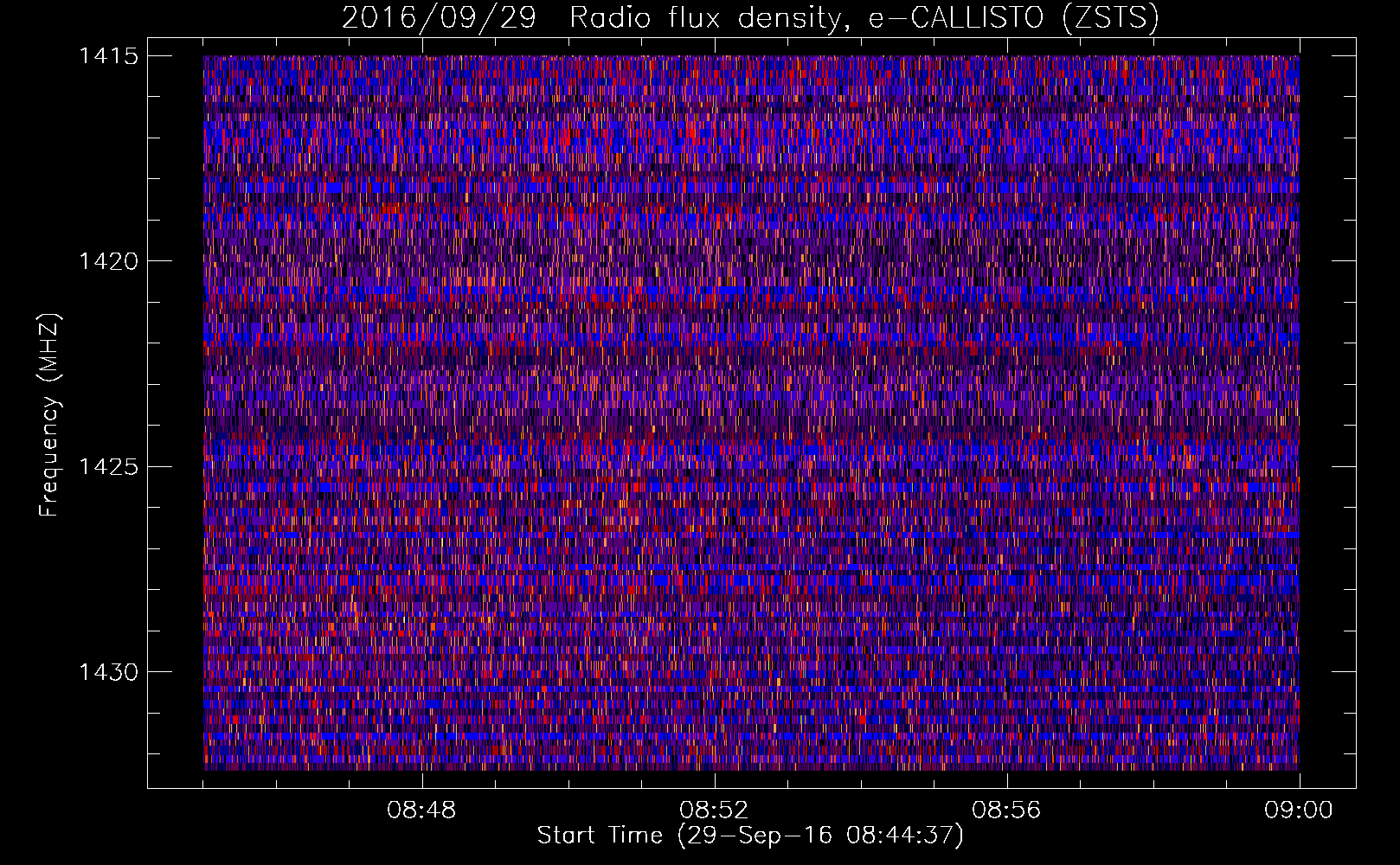The height and width of the screenshot is (865, 1400).
Task: Click the 09:00 time axis label
Action: coord(1298,811)
